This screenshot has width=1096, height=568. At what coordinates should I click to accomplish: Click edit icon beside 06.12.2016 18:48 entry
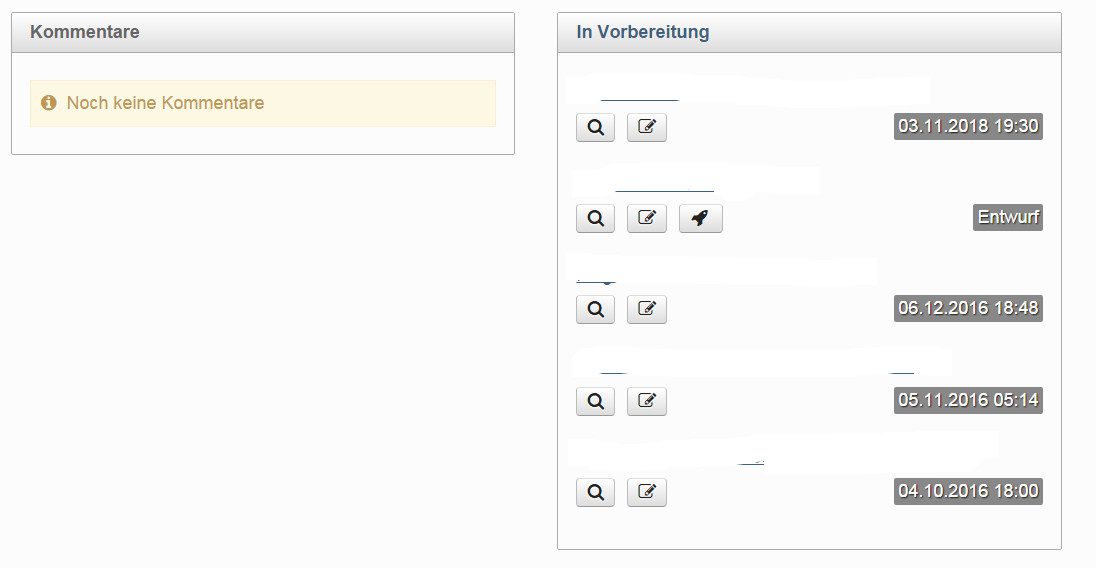tap(646, 310)
